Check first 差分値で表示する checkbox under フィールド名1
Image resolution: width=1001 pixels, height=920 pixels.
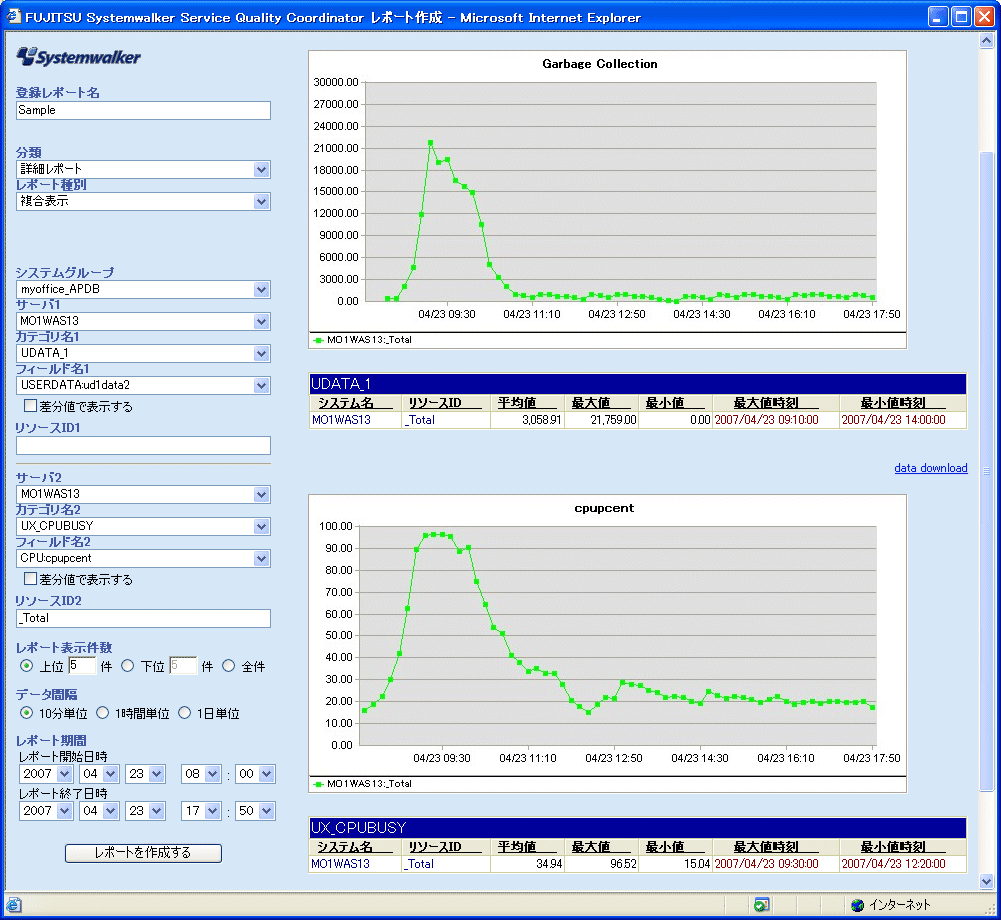(x=30, y=405)
